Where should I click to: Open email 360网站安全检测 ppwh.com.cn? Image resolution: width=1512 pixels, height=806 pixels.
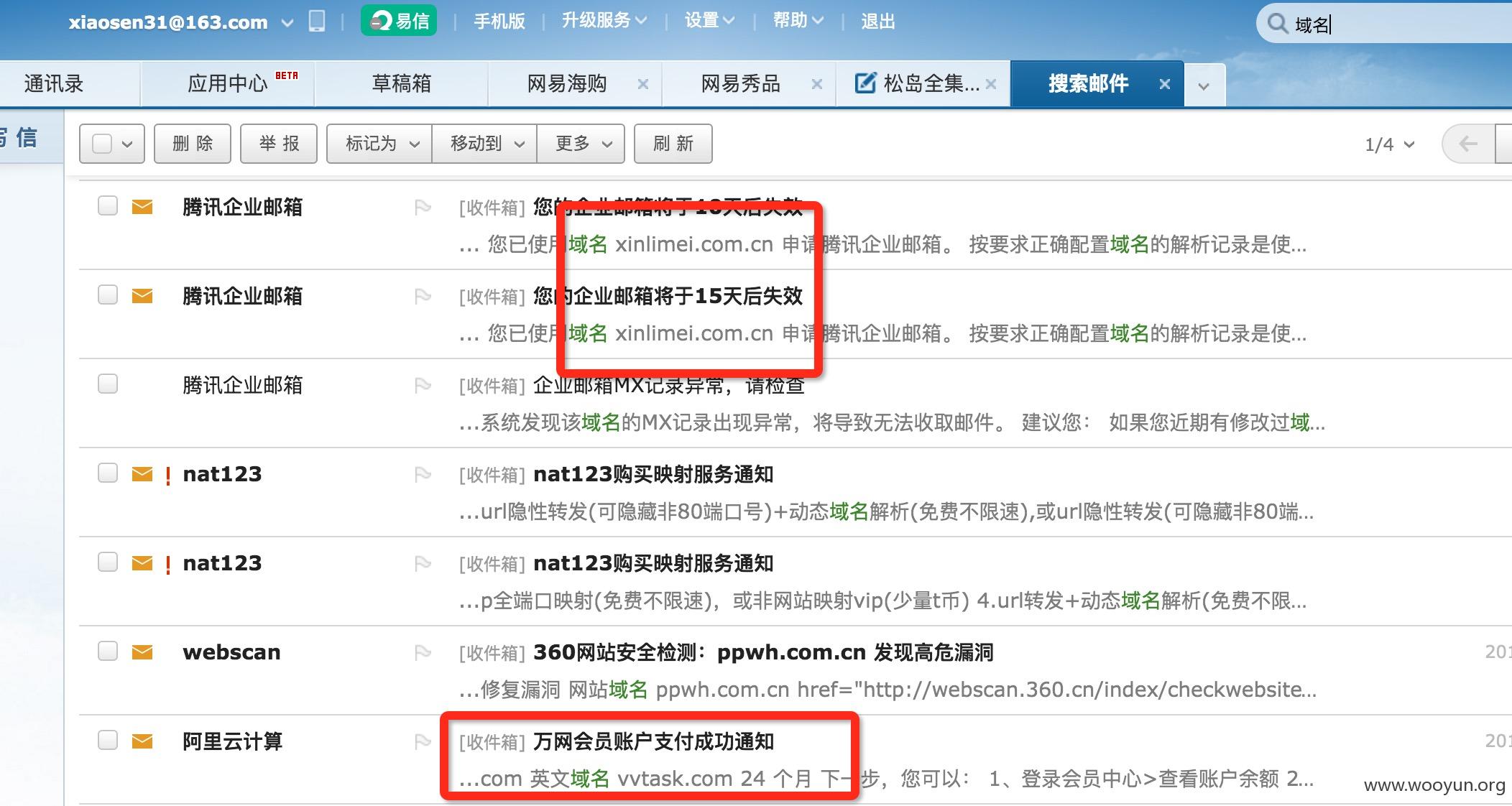763,652
